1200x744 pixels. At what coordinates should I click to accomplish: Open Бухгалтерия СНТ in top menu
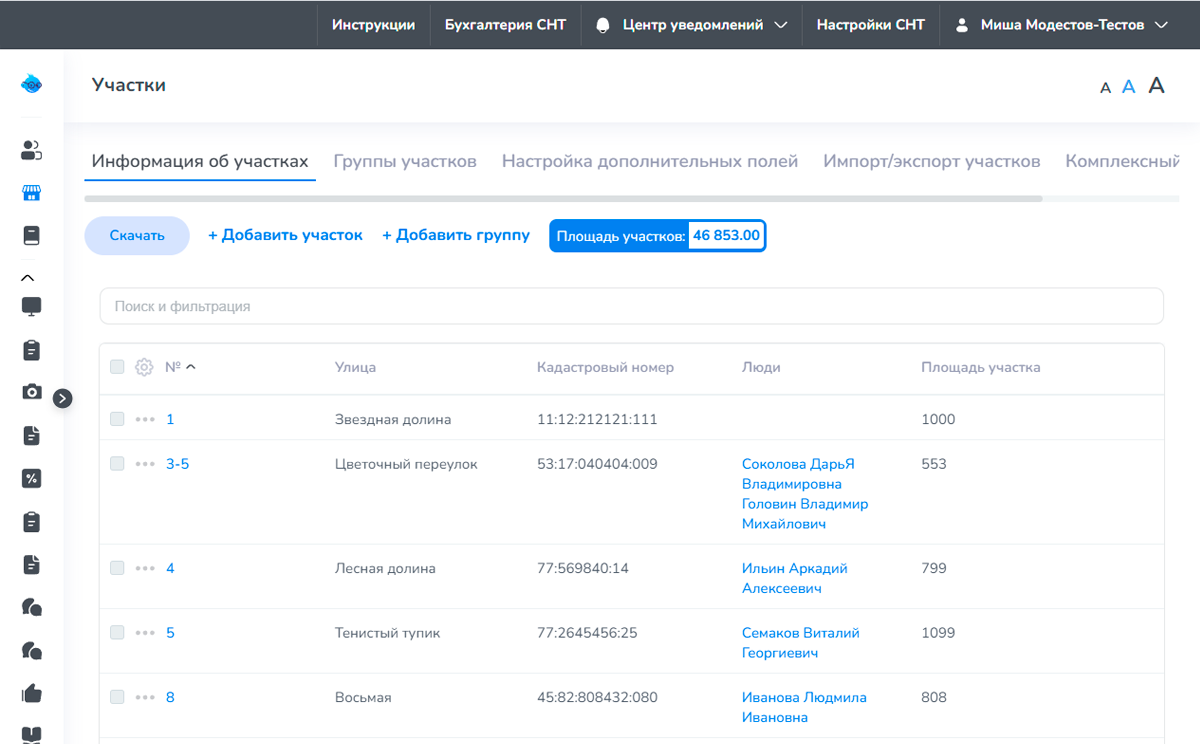pyautogui.click(x=505, y=25)
